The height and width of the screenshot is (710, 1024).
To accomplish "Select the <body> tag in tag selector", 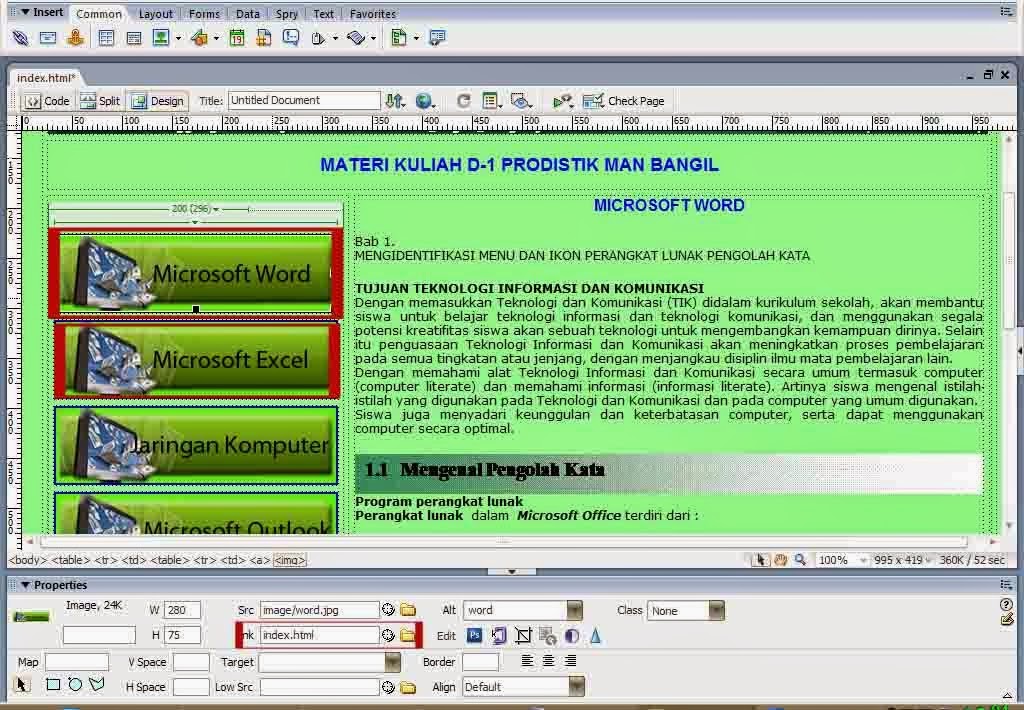I will coord(27,560).
